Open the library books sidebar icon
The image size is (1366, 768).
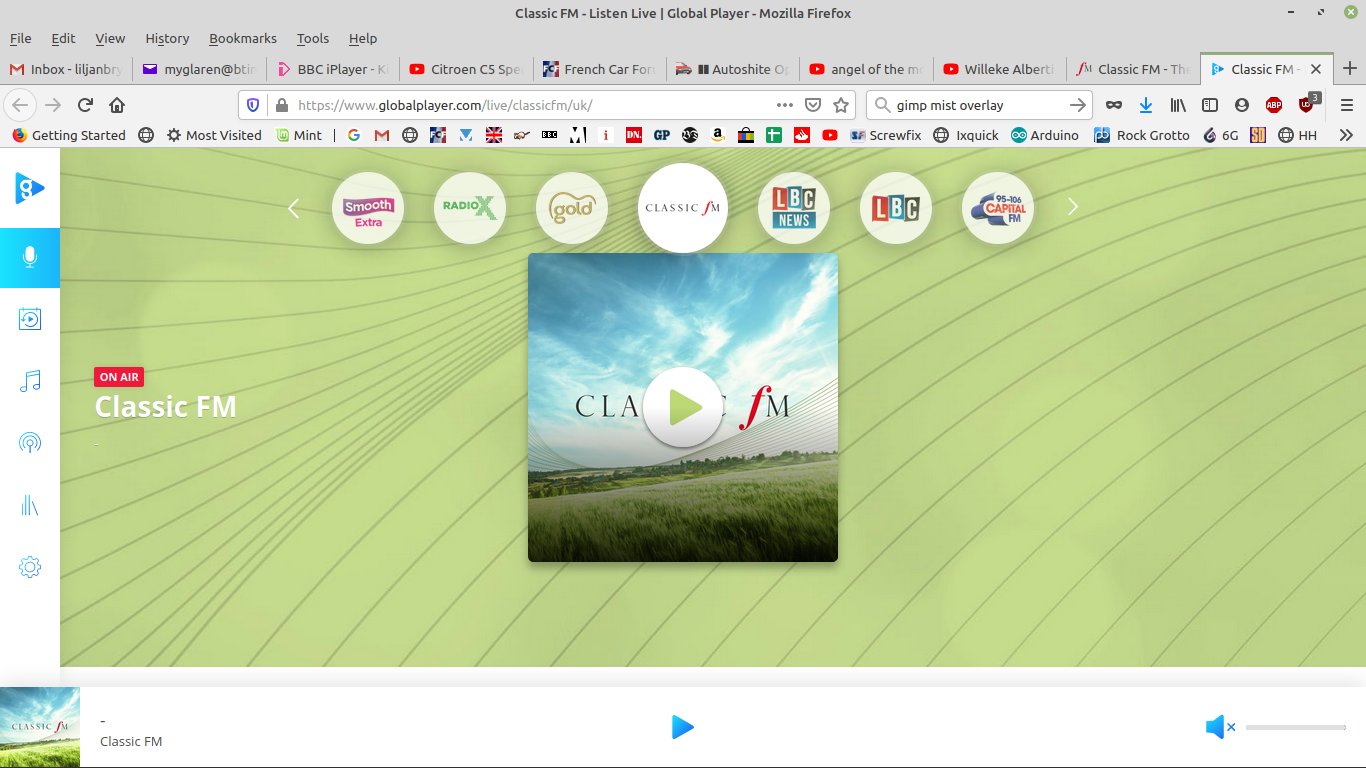point(30,505)
